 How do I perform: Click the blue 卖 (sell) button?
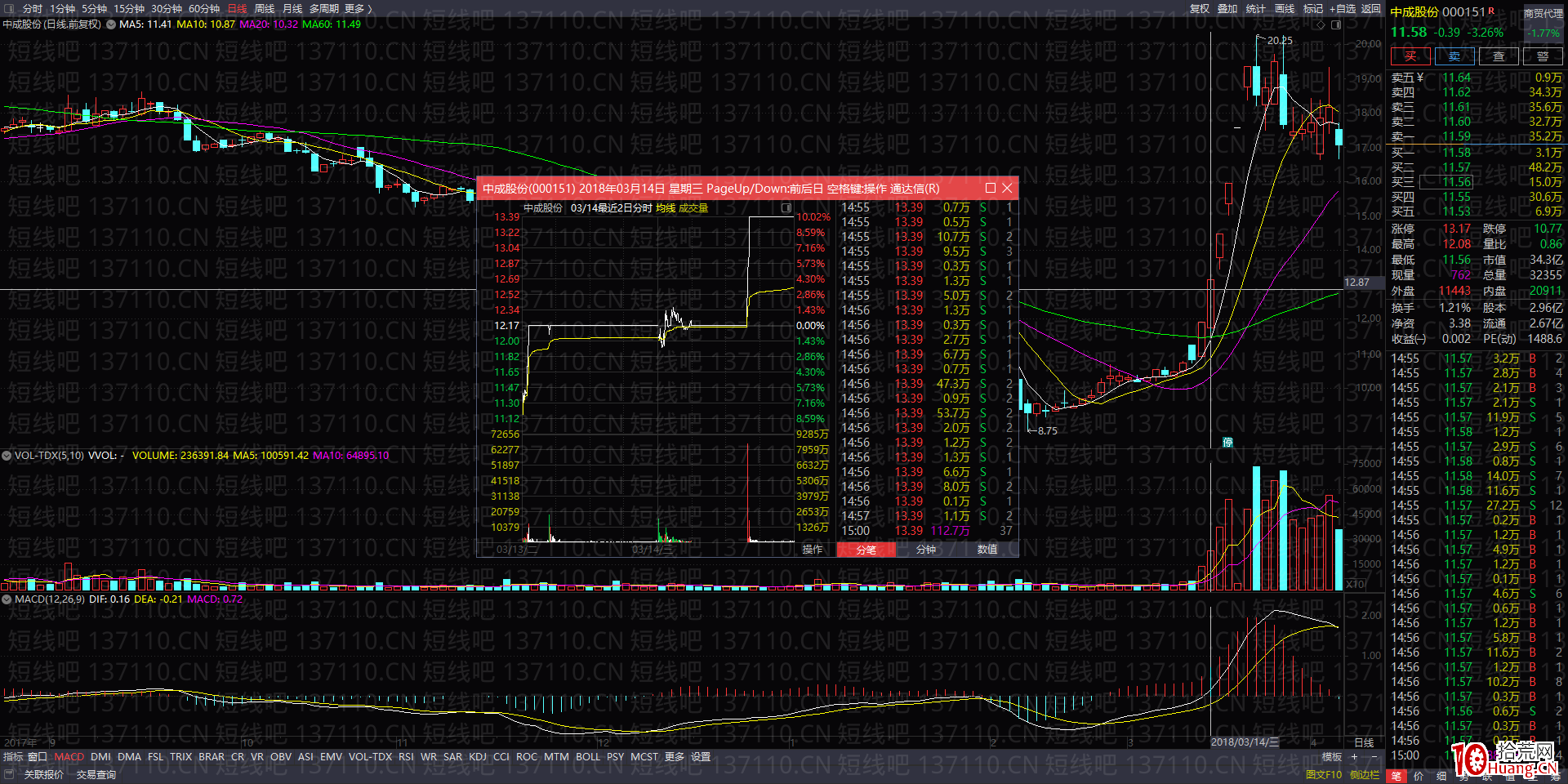pyautogui.click(x=1454, y=56)
